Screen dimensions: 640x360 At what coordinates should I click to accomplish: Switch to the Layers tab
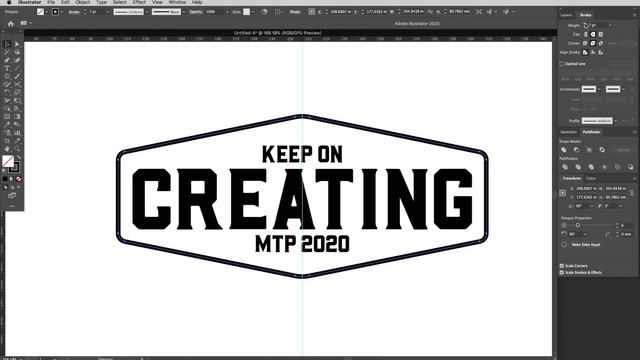566,15
